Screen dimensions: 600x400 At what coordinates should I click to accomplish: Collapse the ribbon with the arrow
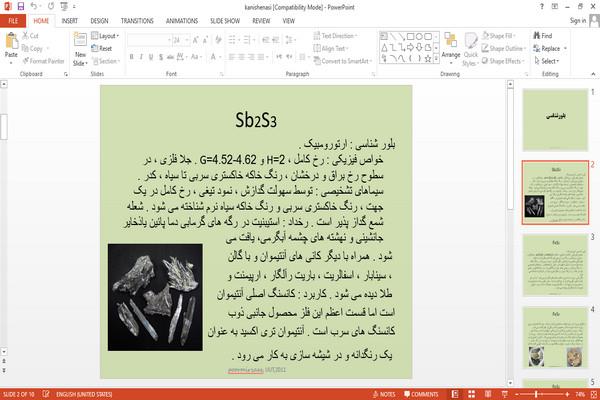click(593, 73)
